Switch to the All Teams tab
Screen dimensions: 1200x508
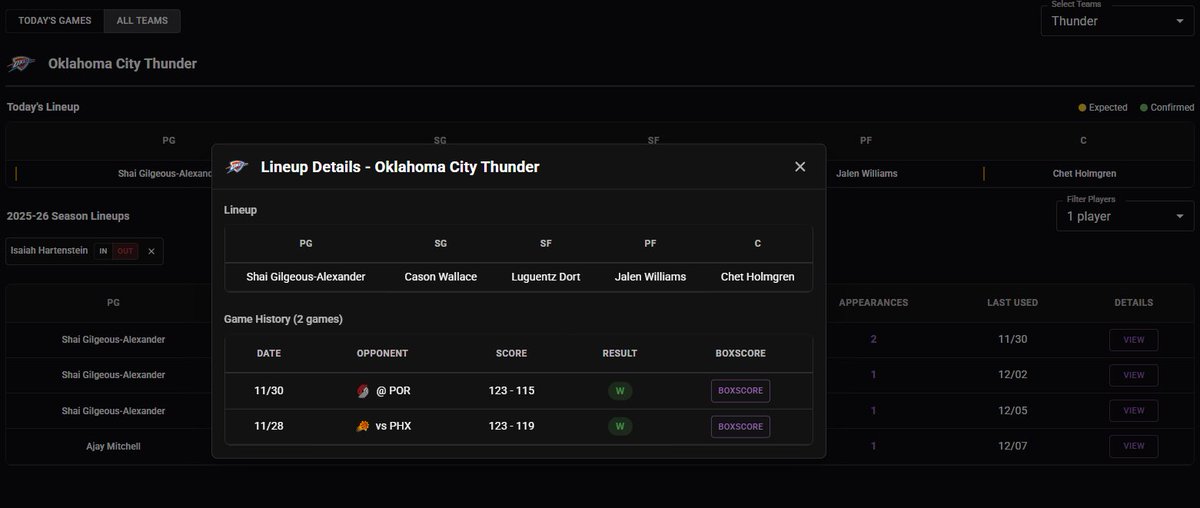click(x=142, y=21)
